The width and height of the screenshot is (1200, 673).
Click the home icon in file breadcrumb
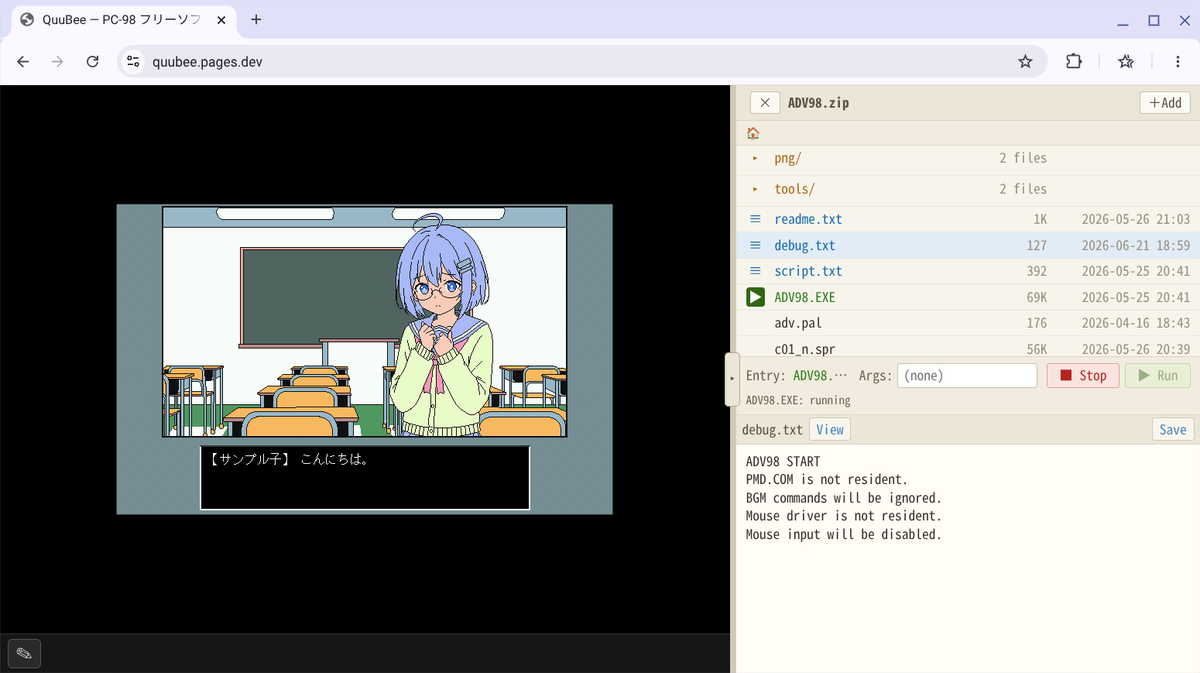(753, 133)
